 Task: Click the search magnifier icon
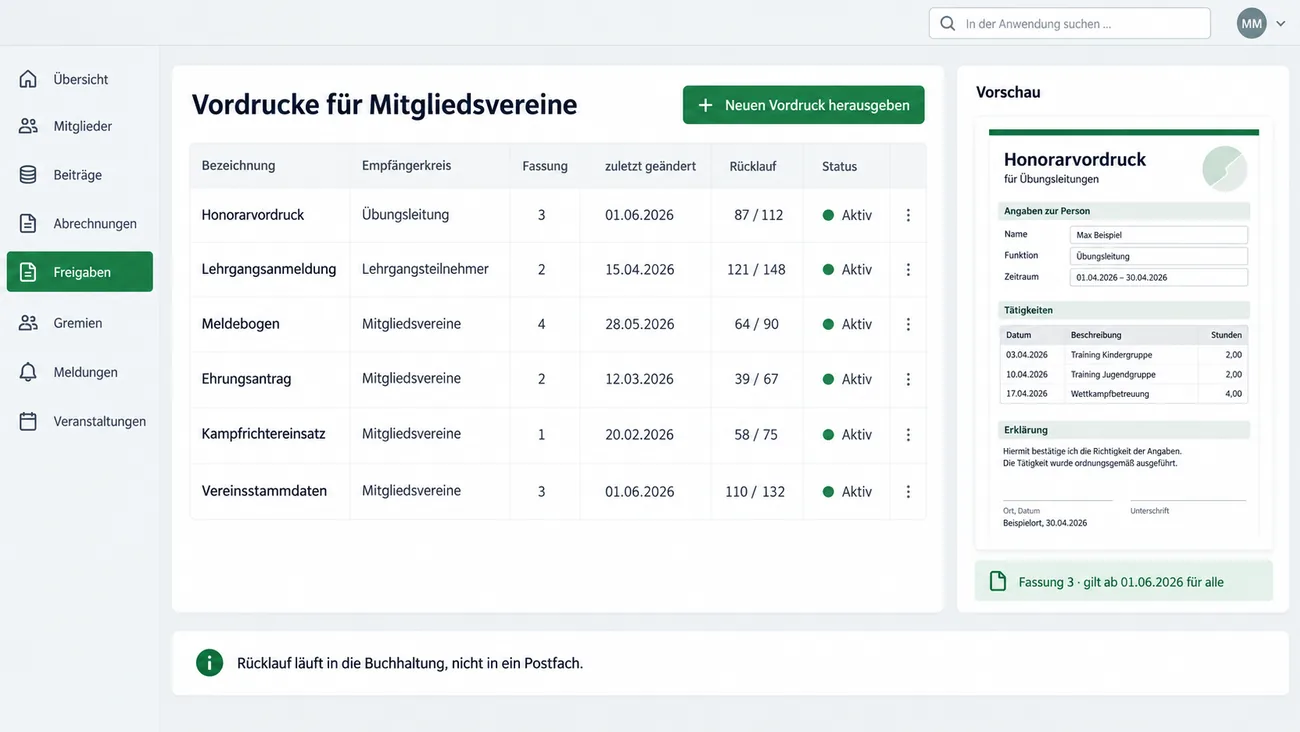pos(947,23)
